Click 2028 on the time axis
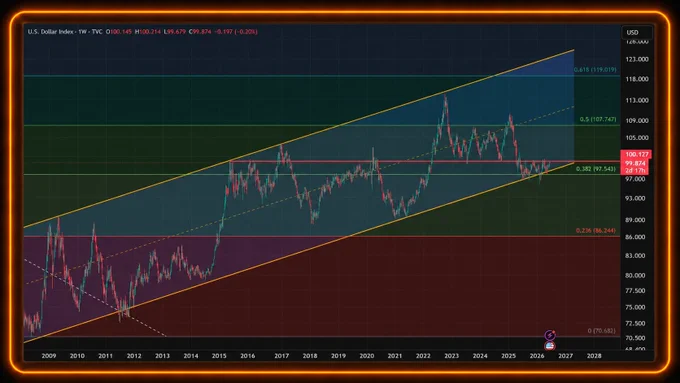 (594, 356)
